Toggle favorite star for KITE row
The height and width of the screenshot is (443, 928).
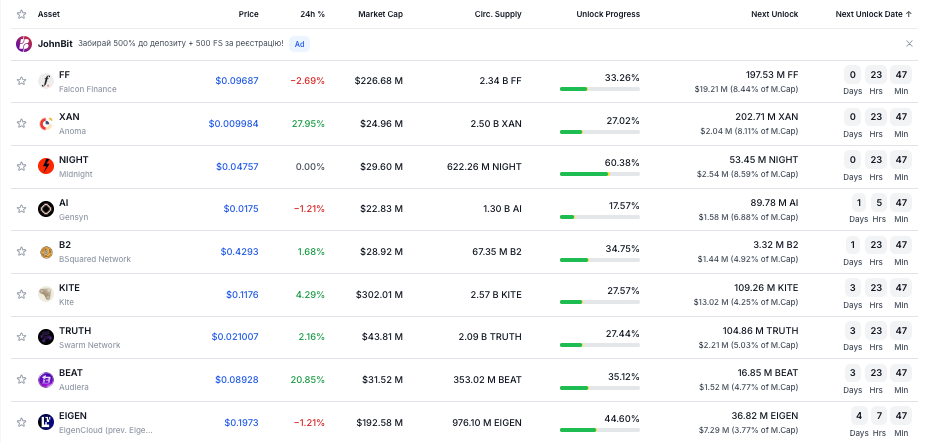(x=21, y=294)
